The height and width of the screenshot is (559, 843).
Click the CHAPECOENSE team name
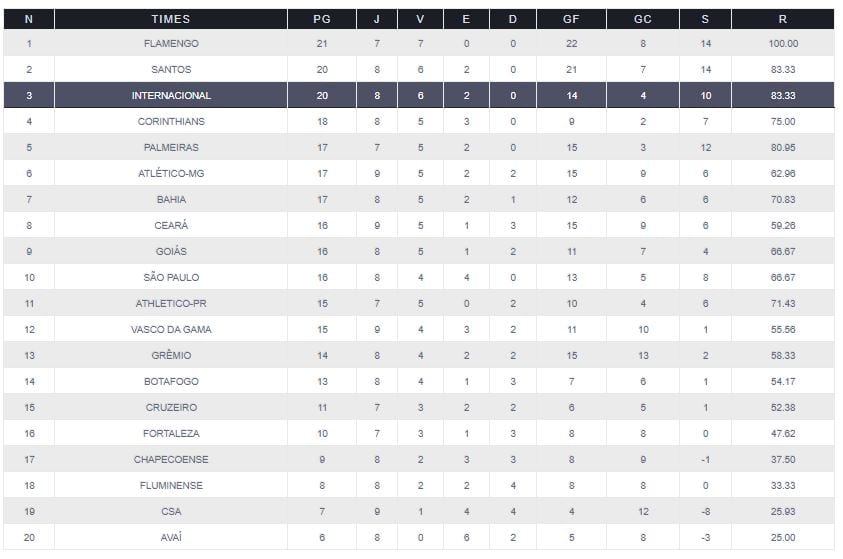[x=171, y=459]
